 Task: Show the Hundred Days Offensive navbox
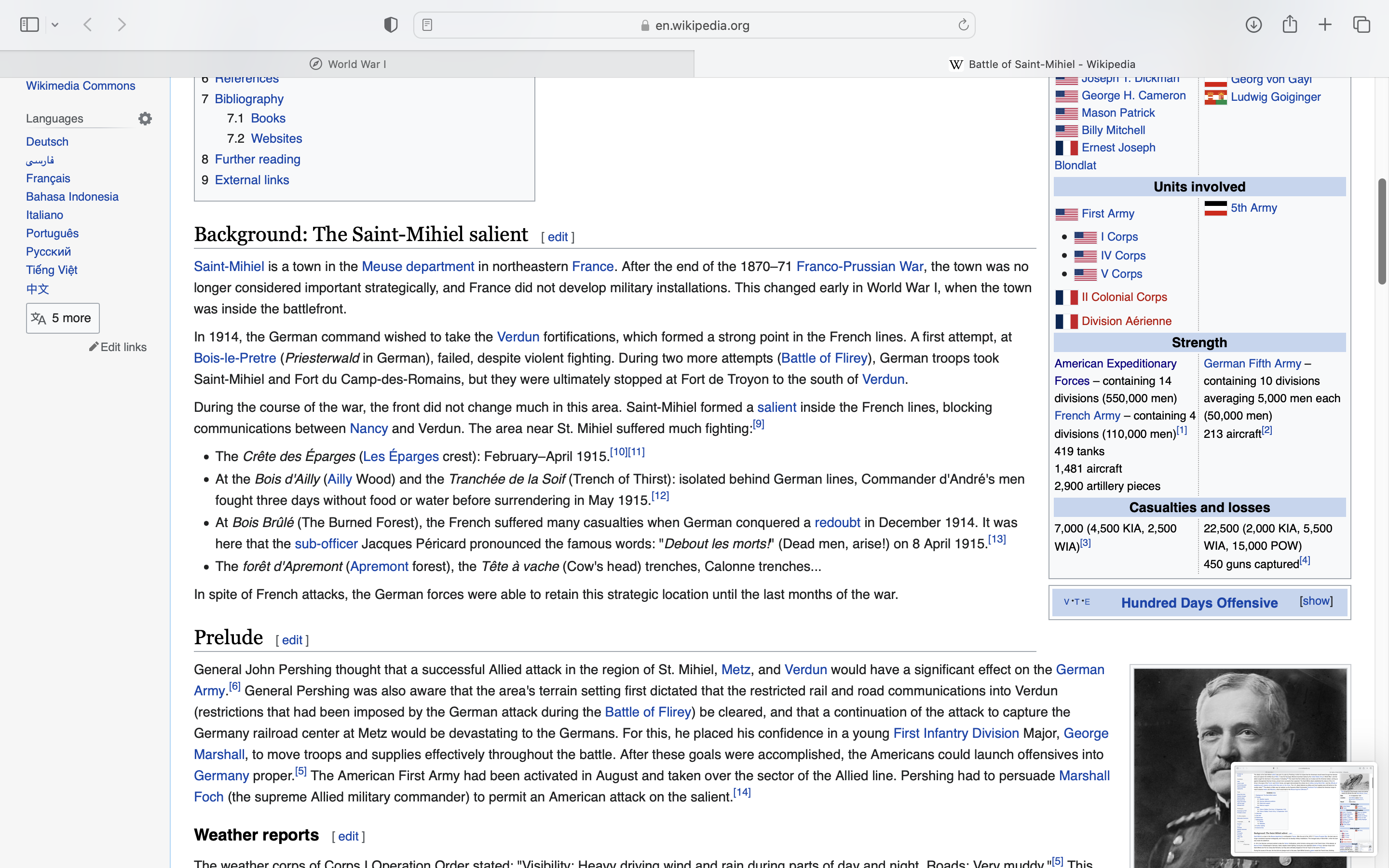point(1316,601)
